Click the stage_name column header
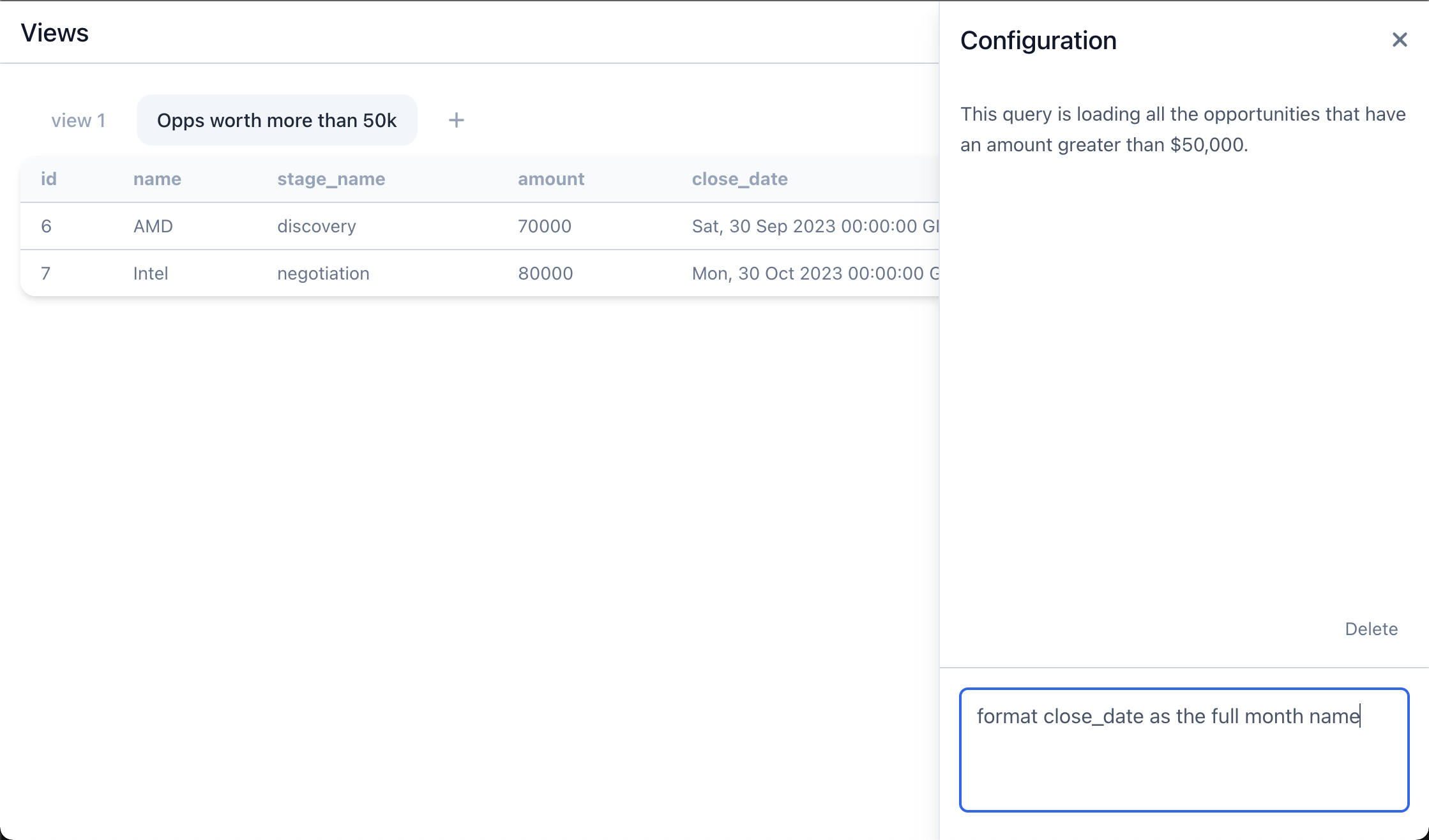Screen dimensions: 1429x840 point(331,179)
